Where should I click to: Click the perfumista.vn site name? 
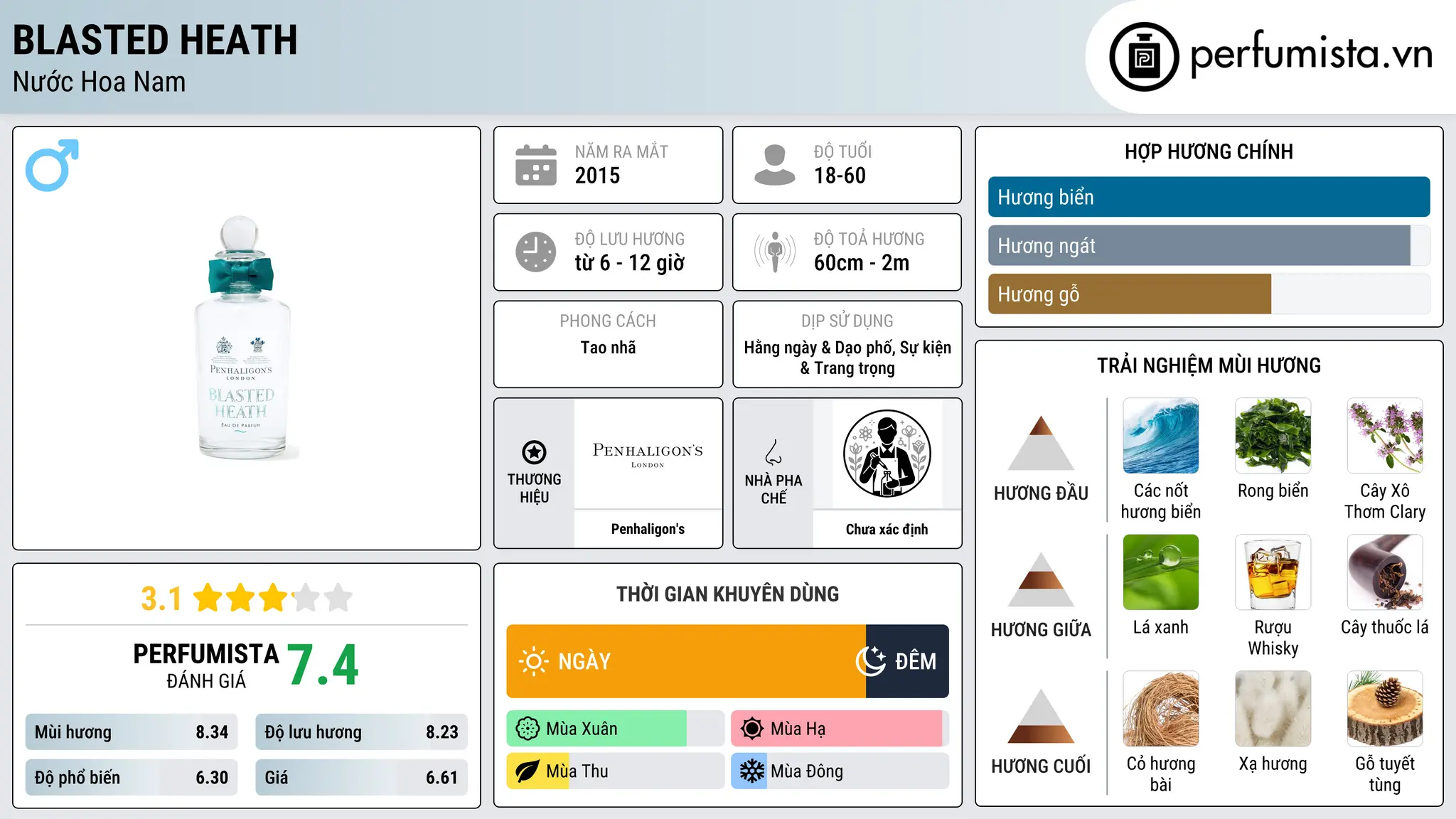(x=1311, y=54)
